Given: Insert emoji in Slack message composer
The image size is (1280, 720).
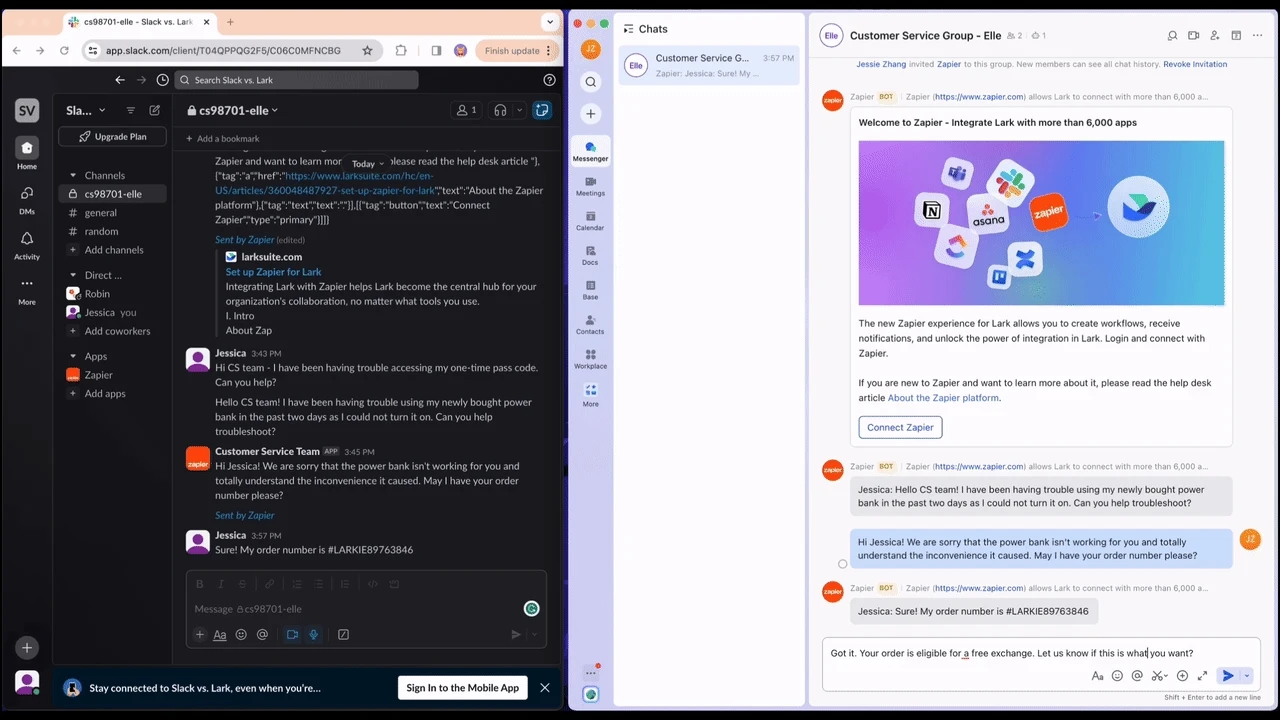Looking at the screenshot, I should click(x=241, y=634).
